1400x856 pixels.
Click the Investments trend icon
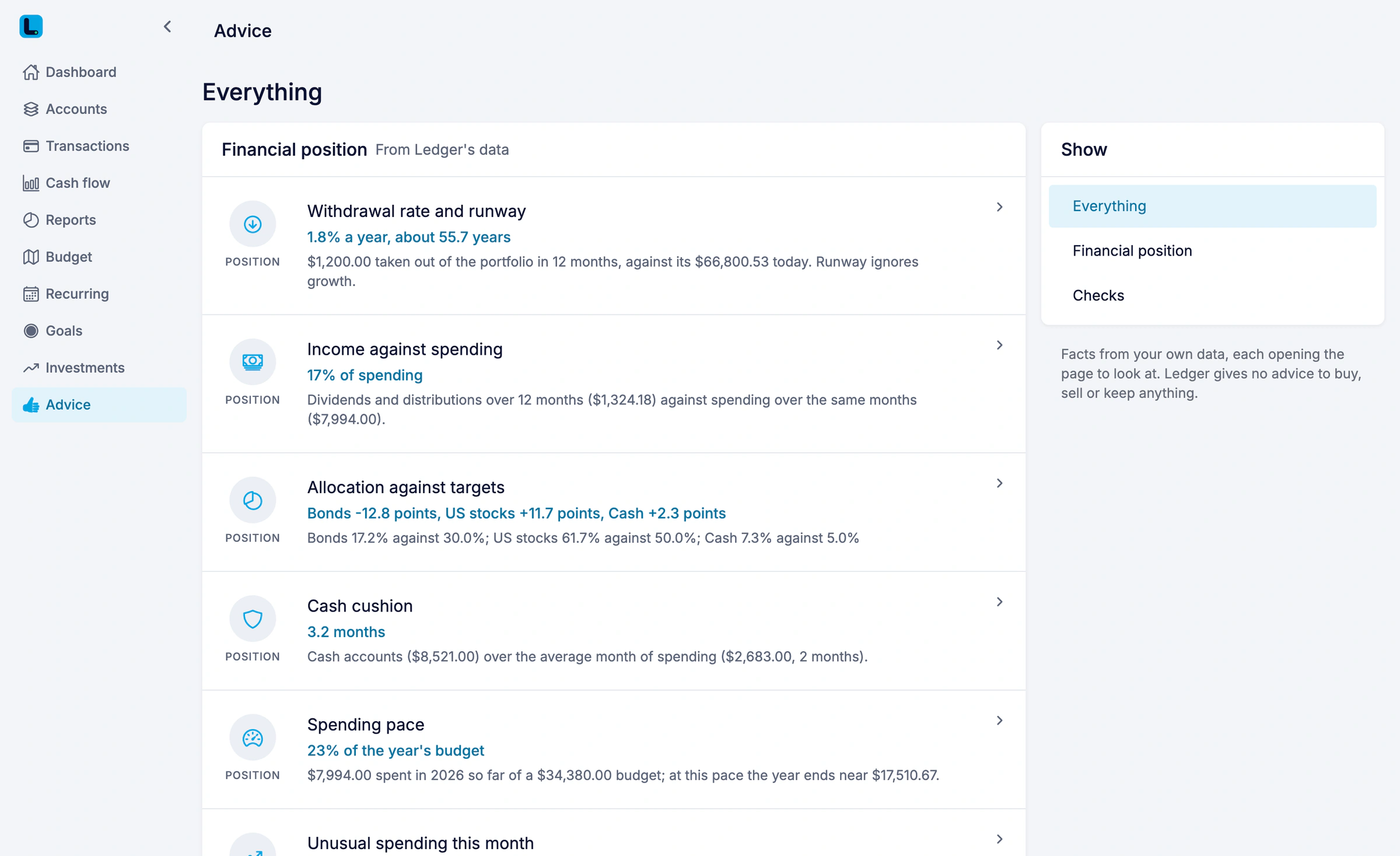31,368
